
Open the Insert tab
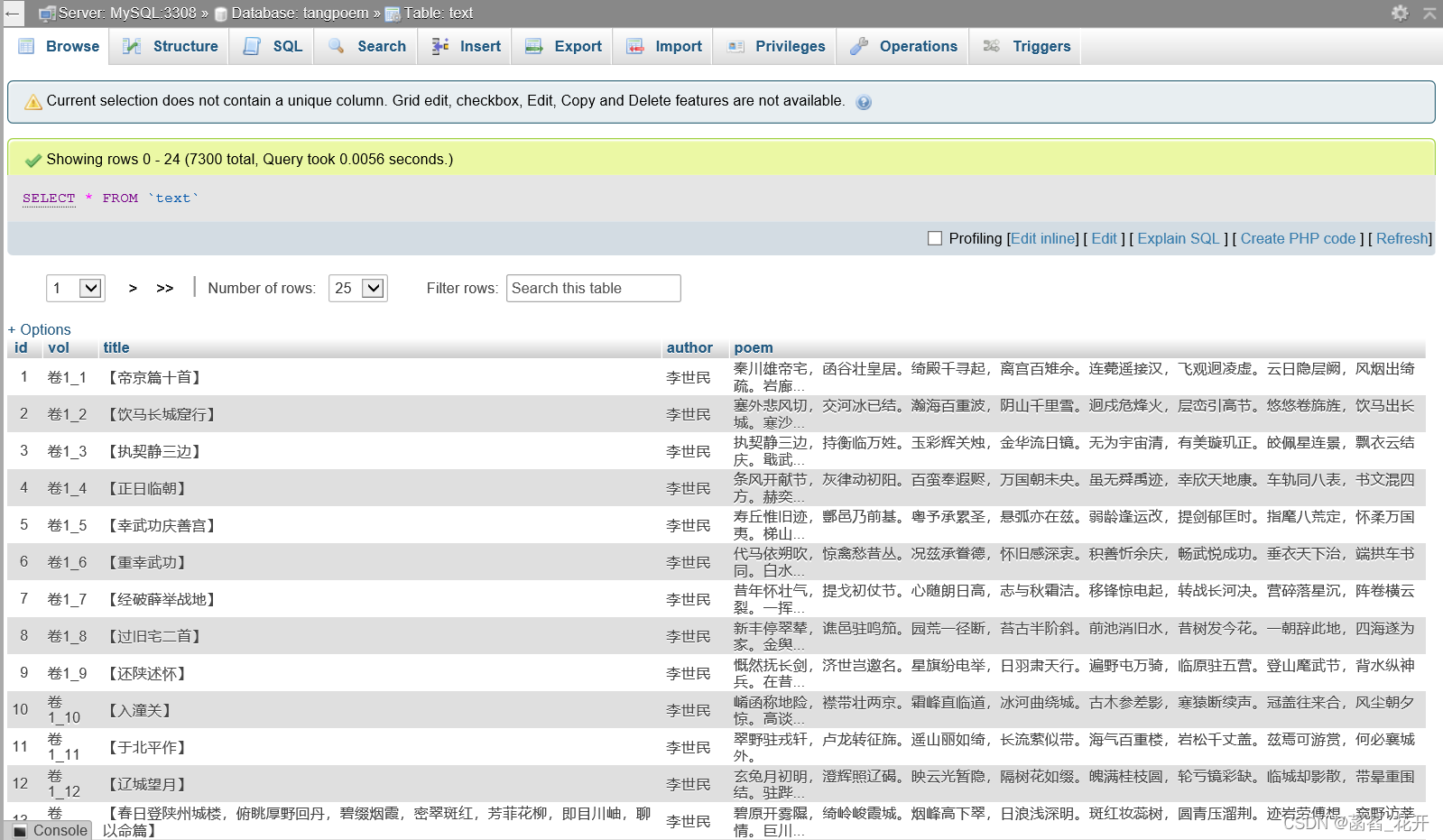point(466,46)
